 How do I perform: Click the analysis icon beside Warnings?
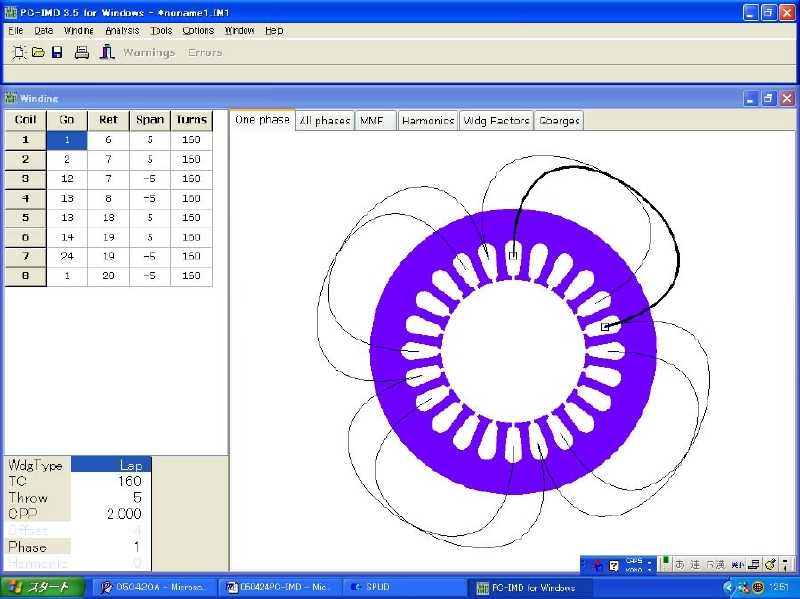pos(107,52)
